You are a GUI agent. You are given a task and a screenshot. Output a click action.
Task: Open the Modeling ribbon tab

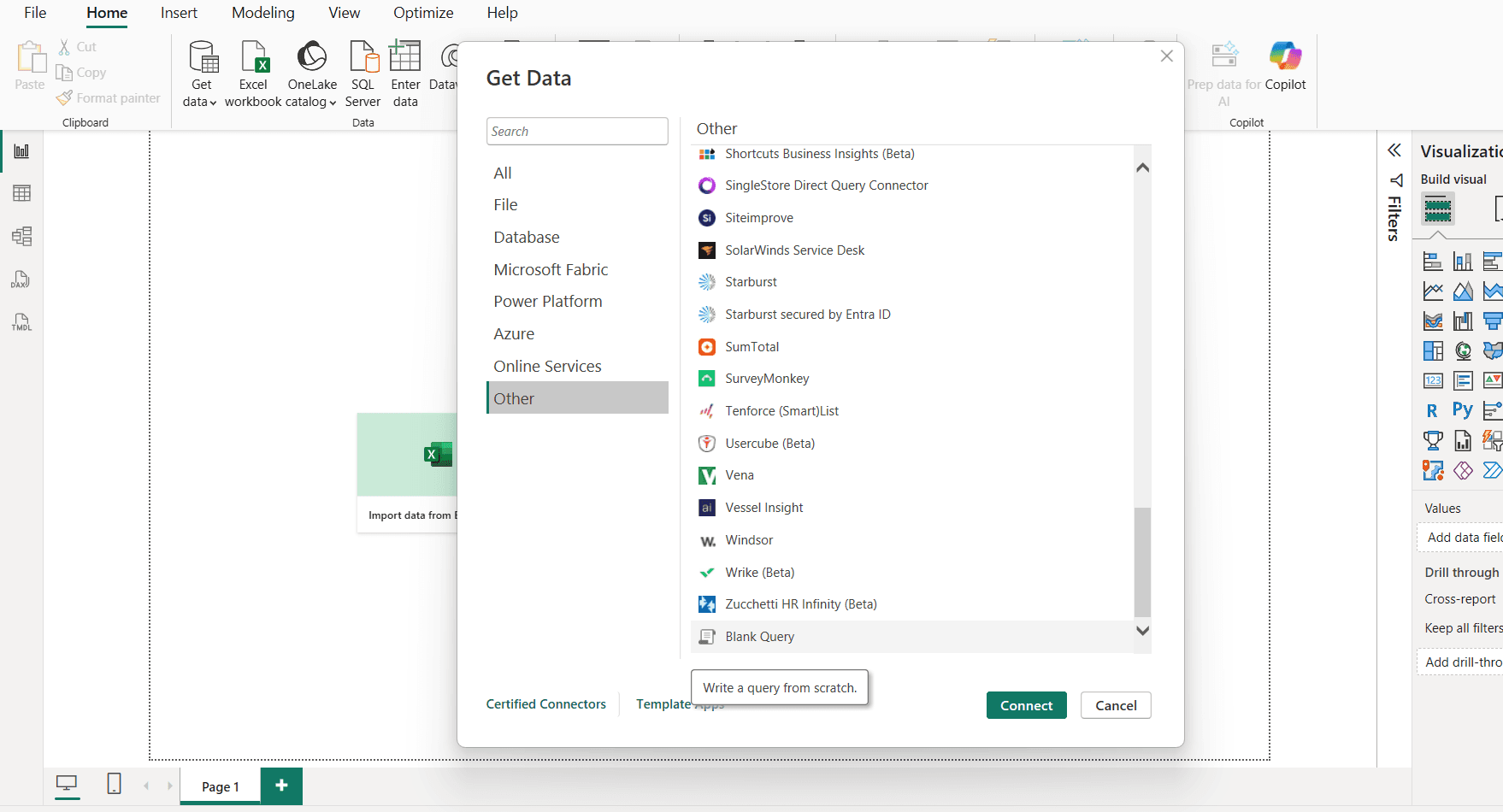(263, 13)
